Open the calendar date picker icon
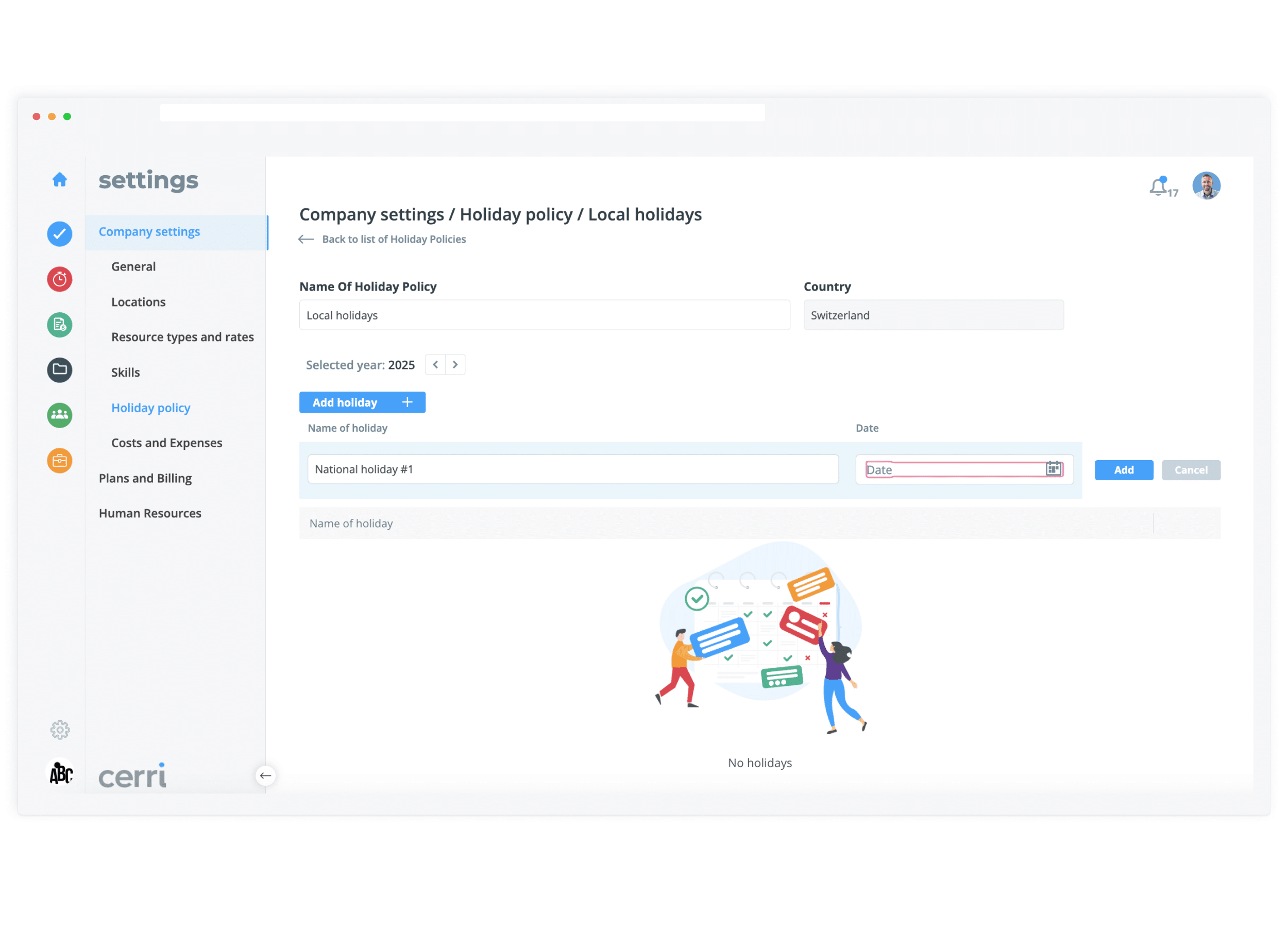 pyautogui.click(x=1053, y=469)
